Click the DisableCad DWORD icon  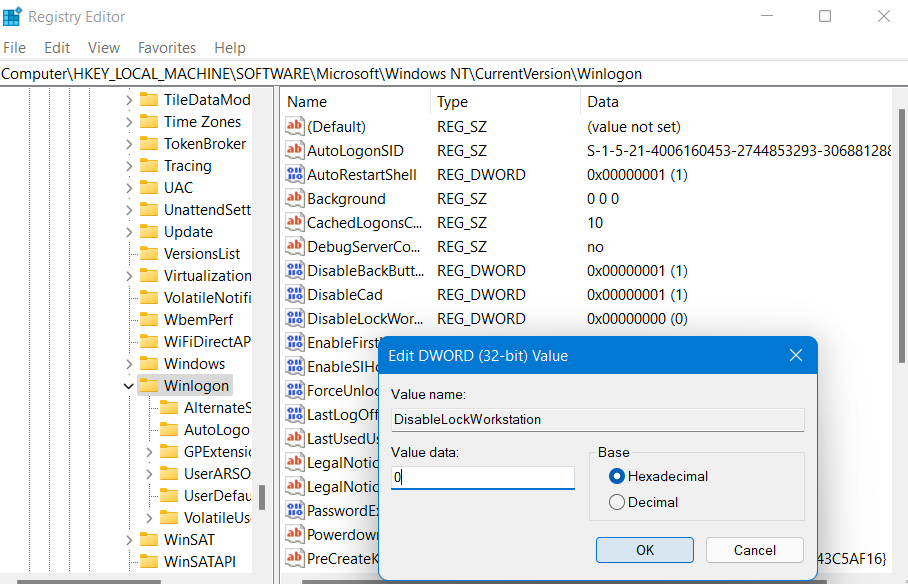294,295
